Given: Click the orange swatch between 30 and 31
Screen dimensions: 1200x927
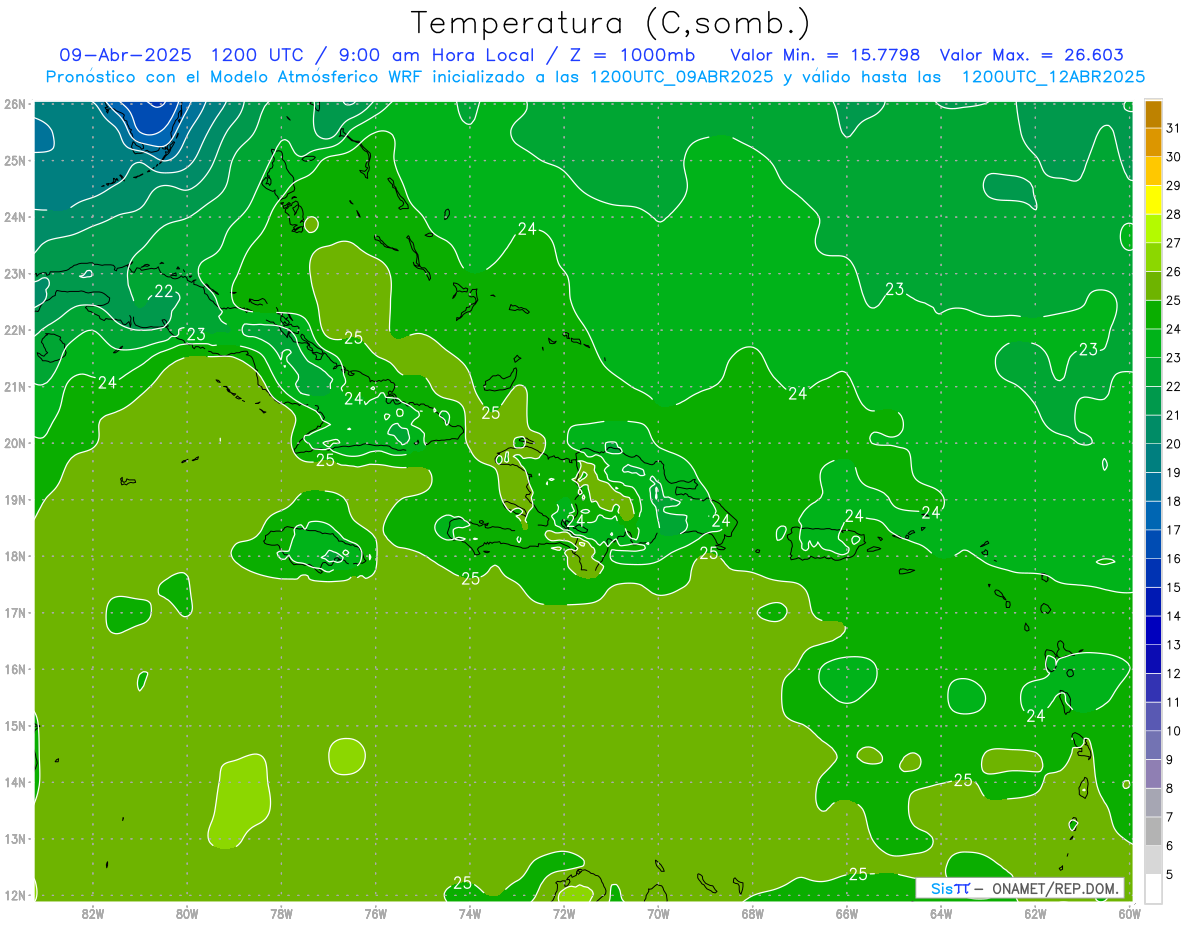Looking at the screenshot, I should [x=1153, y=142].
